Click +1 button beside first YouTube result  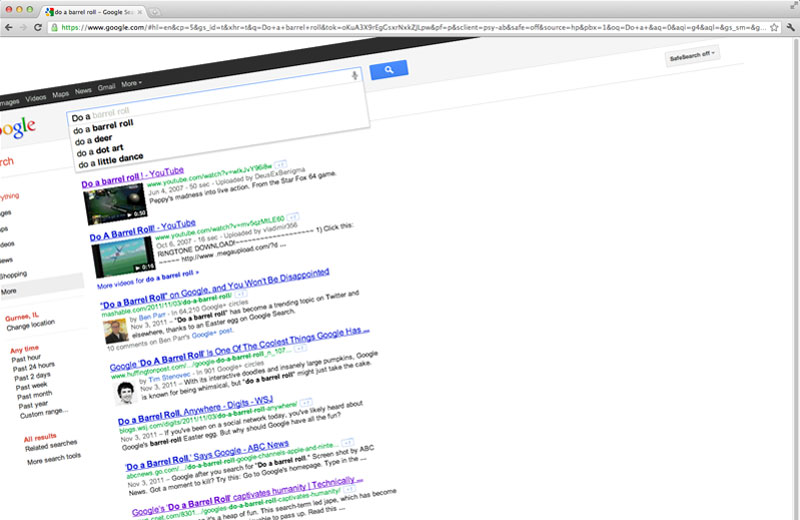[280, 165]
